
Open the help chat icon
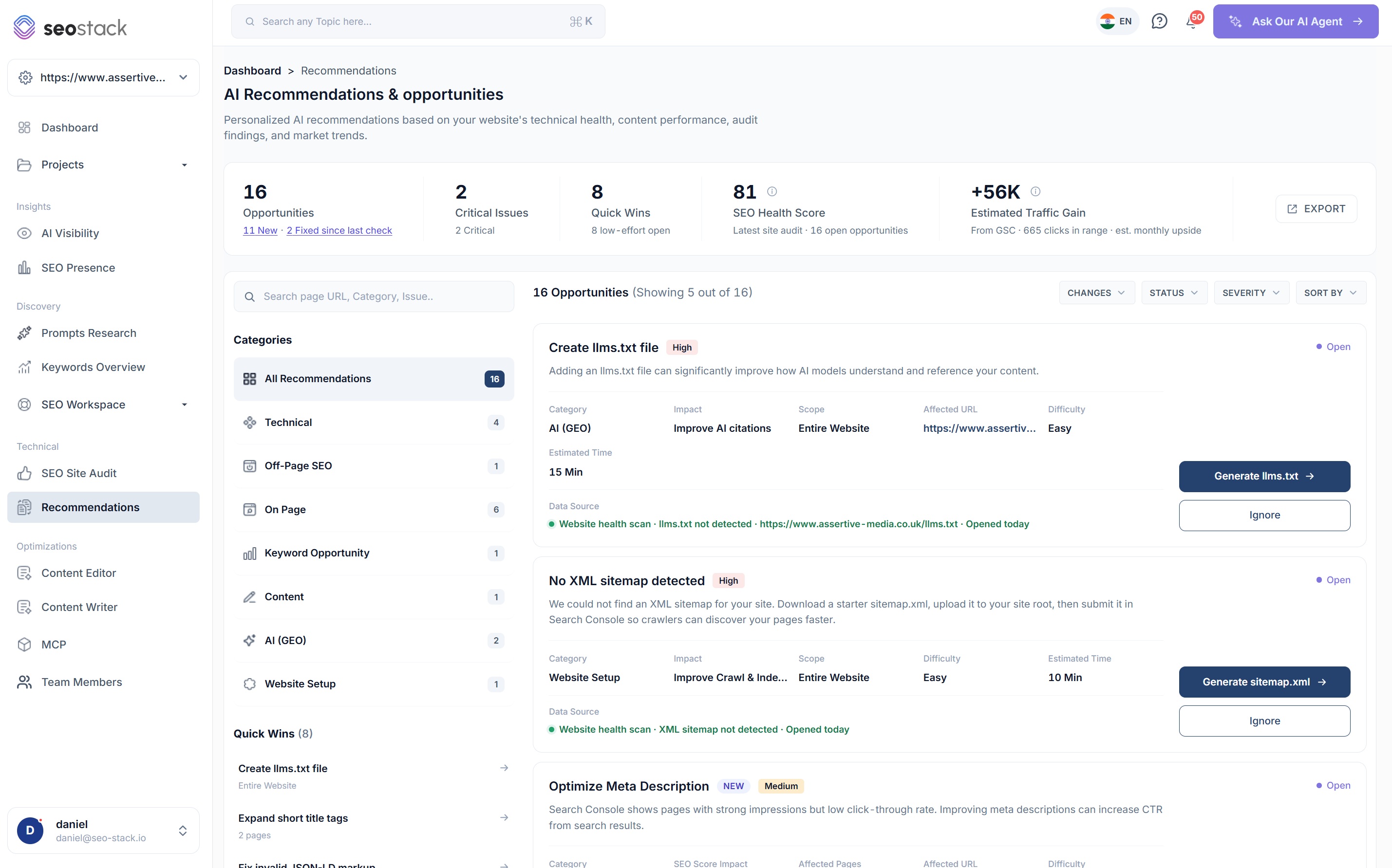coord(1159,21)
